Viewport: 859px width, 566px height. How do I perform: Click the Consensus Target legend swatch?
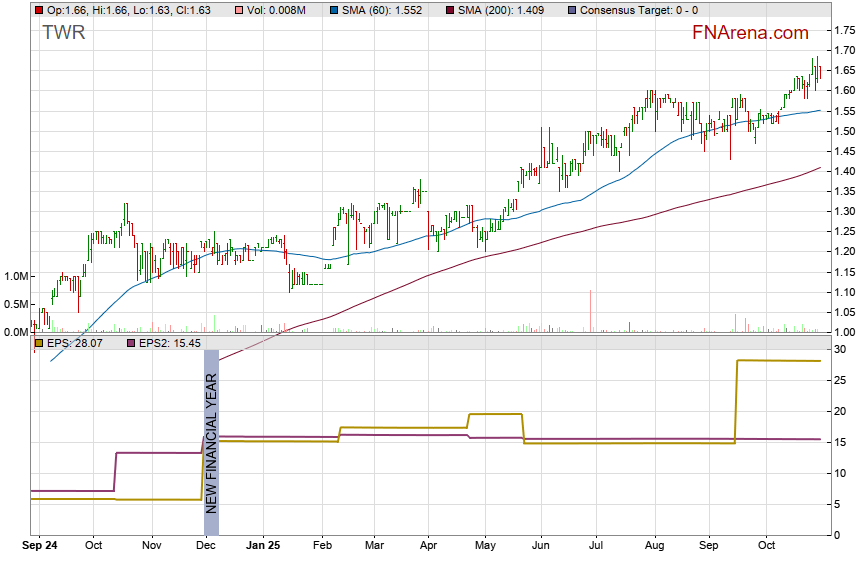[571, 10]
